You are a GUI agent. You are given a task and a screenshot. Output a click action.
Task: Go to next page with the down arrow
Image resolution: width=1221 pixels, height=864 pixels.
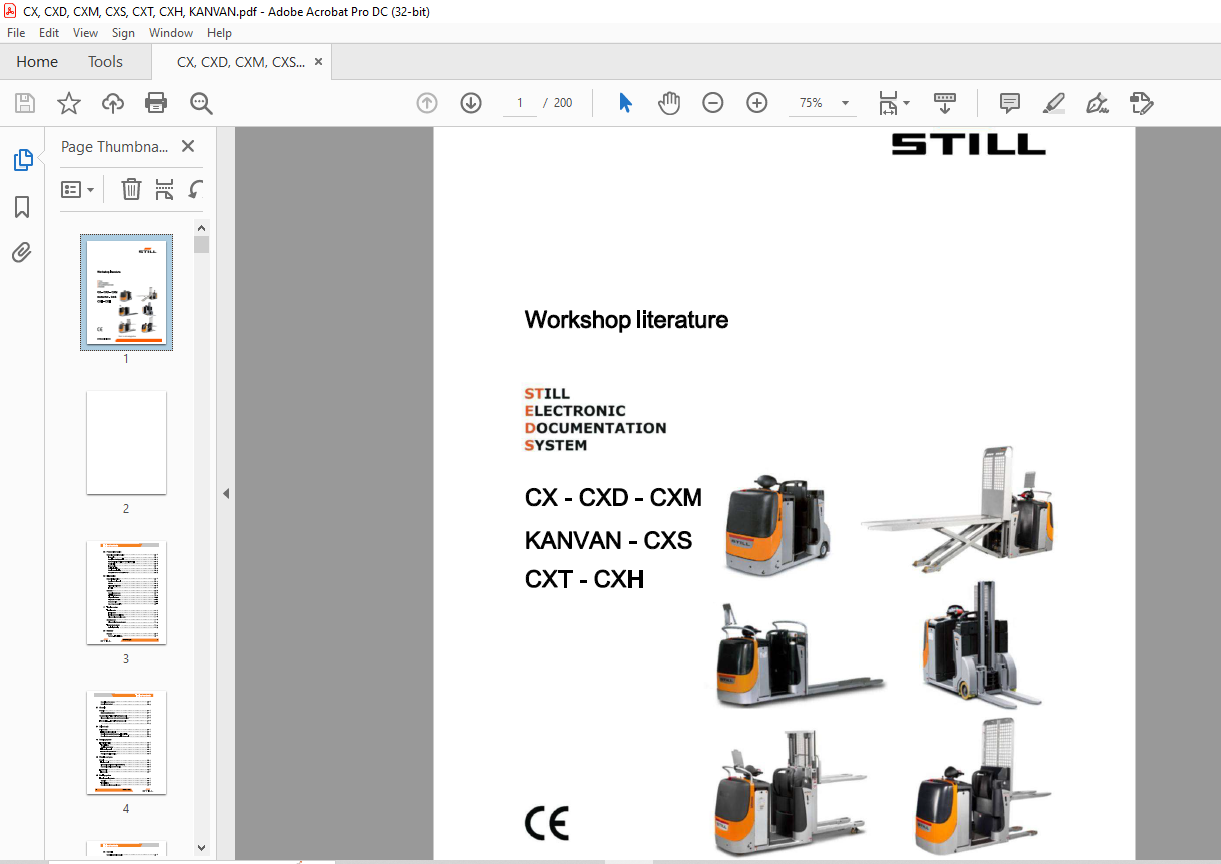pyautogui.click(x=471, y=103)
